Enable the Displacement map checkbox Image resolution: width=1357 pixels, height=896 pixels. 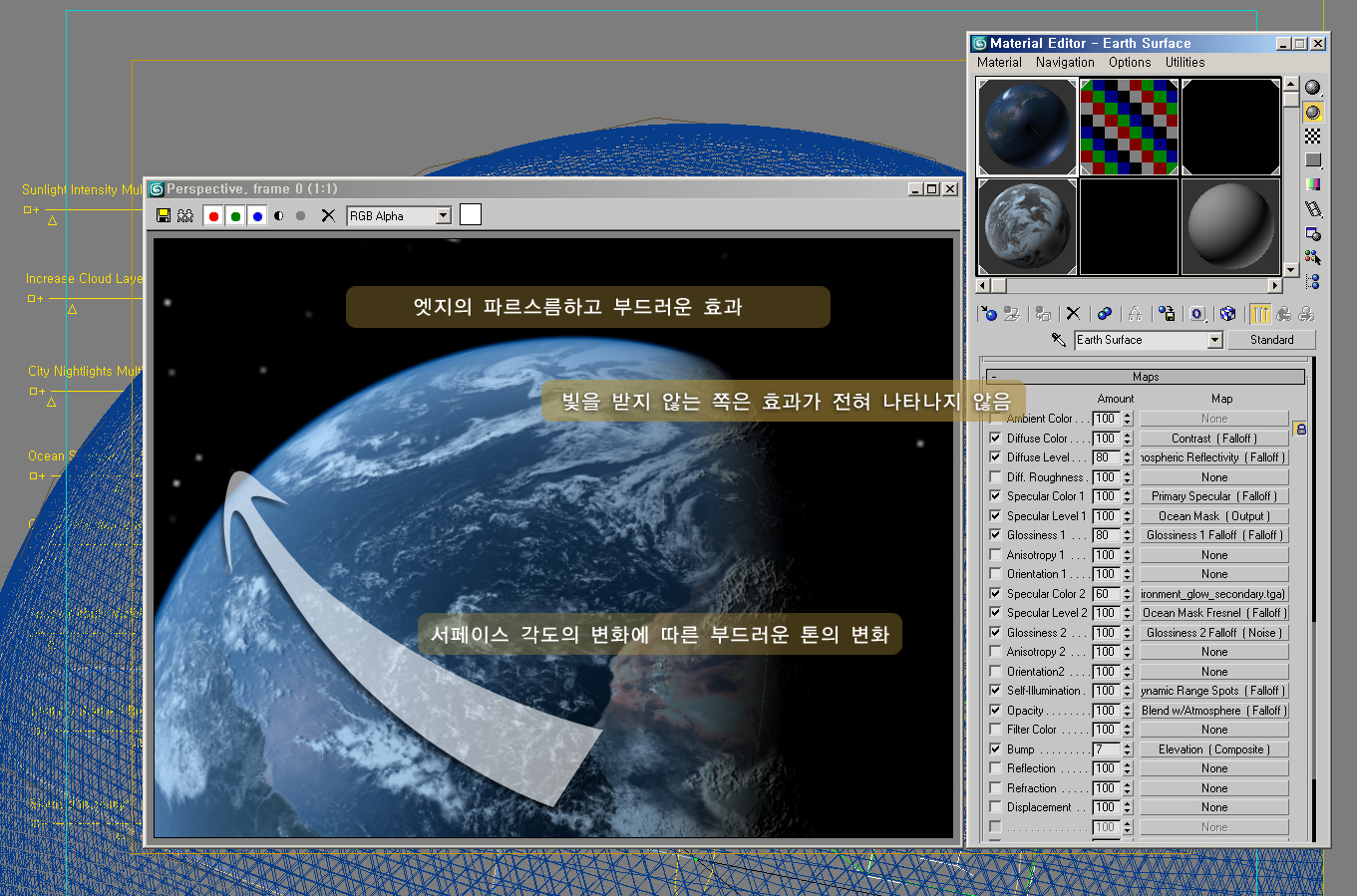click(x=995, y=806)
